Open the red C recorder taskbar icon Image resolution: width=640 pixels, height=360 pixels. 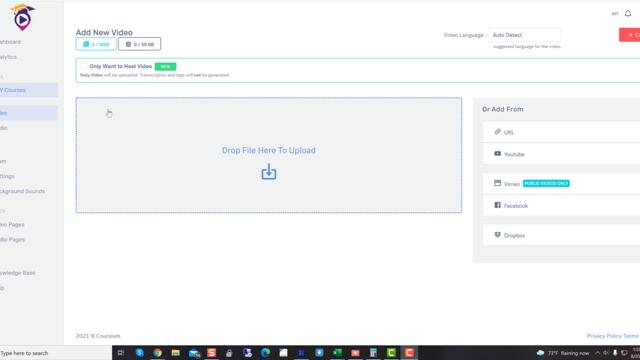[409, 353]
